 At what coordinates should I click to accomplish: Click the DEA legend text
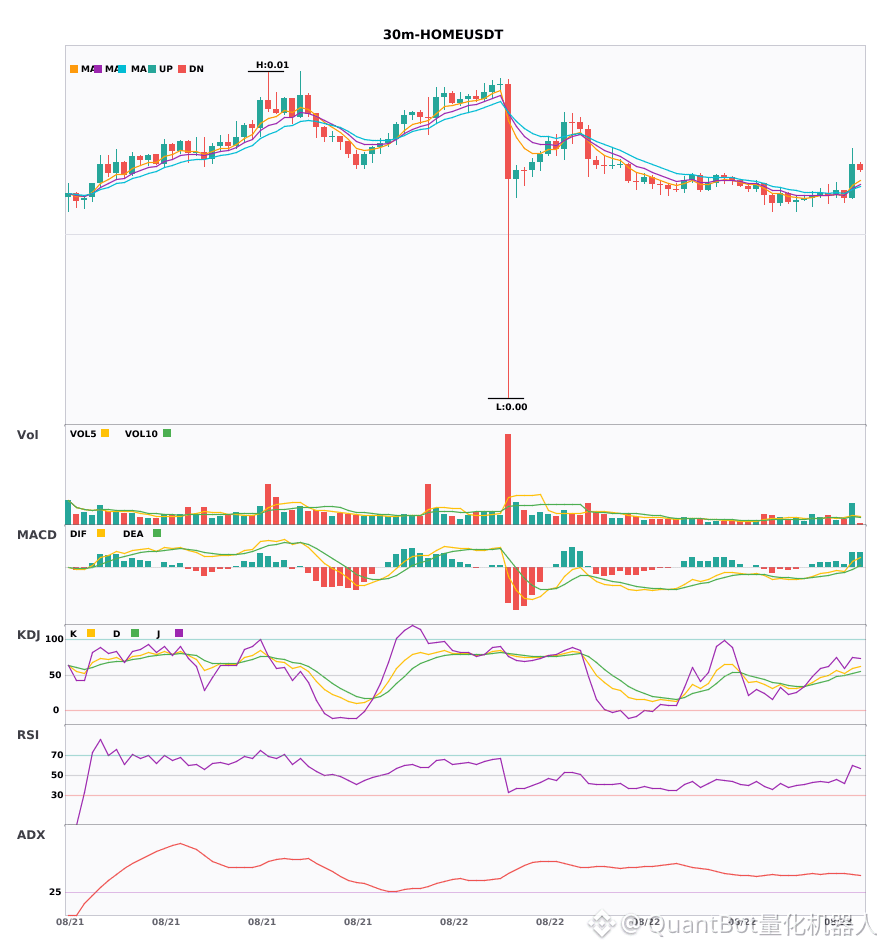click(133, 534)
